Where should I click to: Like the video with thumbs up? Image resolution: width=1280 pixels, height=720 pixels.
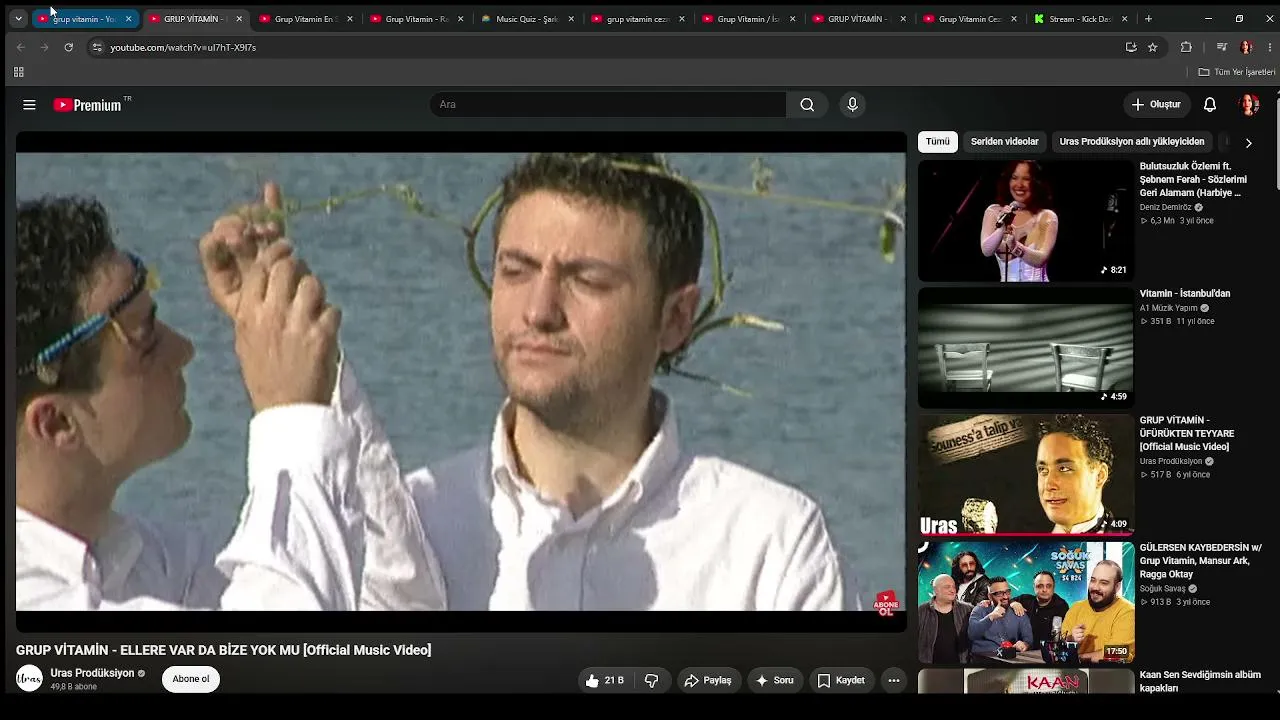(605, 680)
